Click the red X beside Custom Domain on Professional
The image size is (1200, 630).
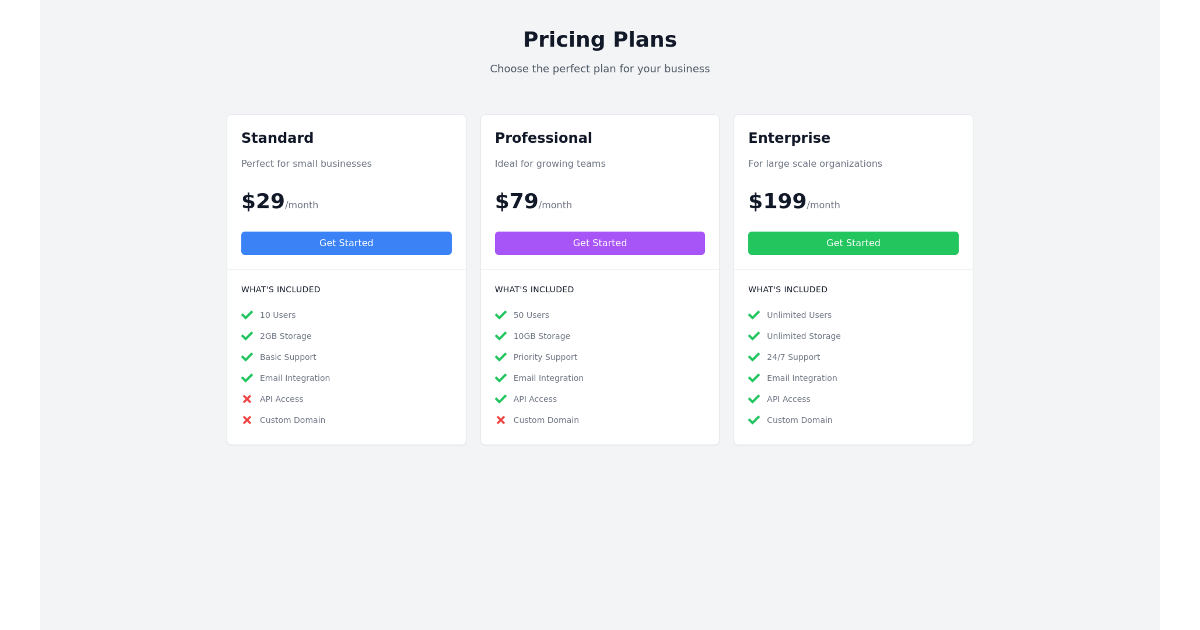coord(501,420)
